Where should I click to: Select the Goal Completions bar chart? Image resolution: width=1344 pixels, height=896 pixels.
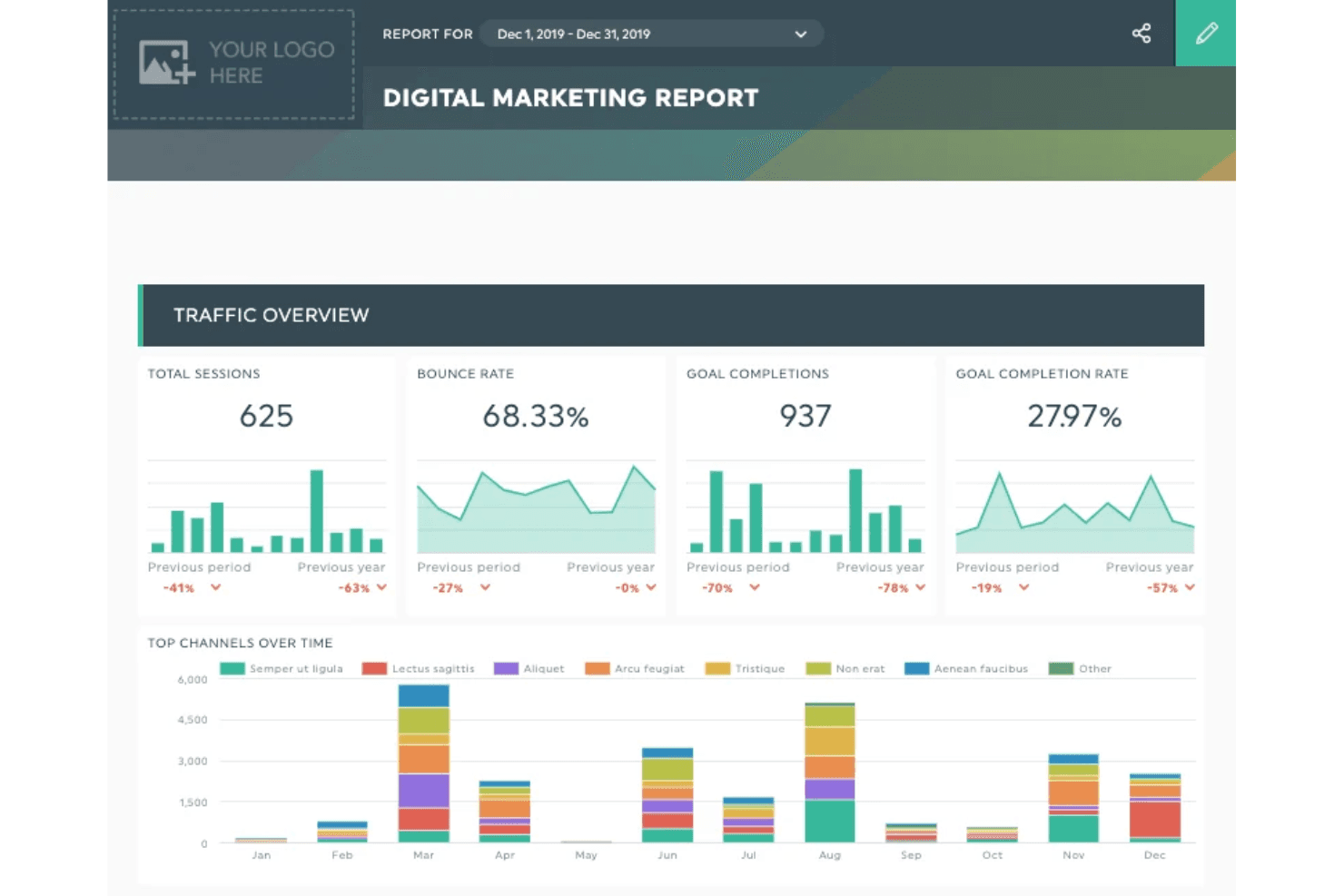805,507
